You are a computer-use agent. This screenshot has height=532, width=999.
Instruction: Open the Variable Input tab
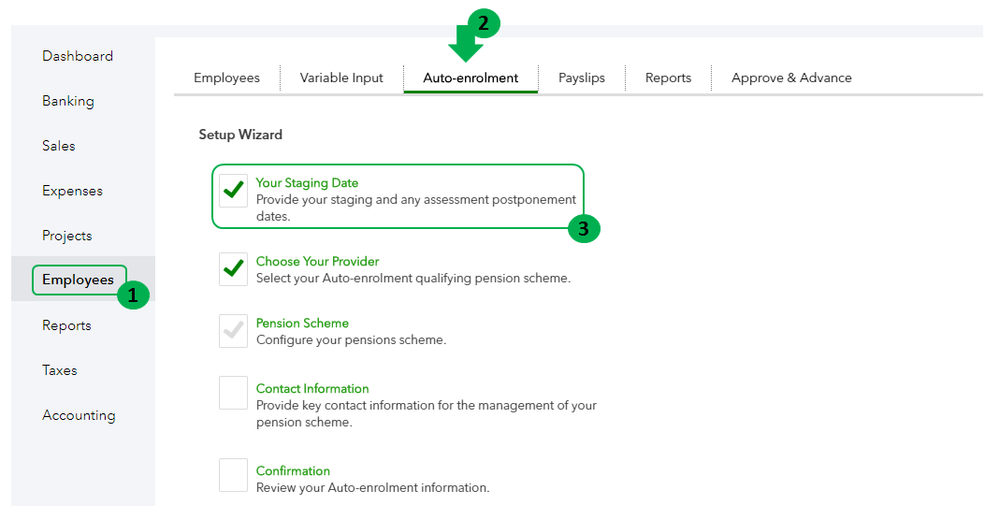[341, 78]
